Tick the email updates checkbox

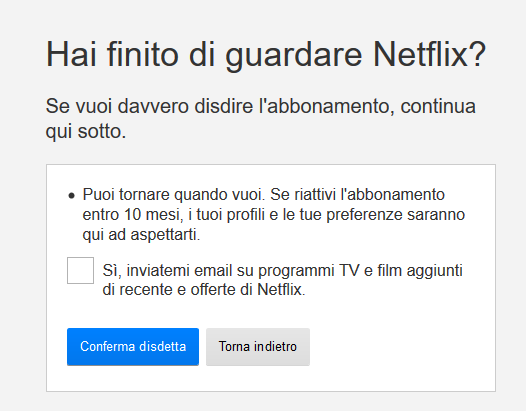tap(81, 270)
